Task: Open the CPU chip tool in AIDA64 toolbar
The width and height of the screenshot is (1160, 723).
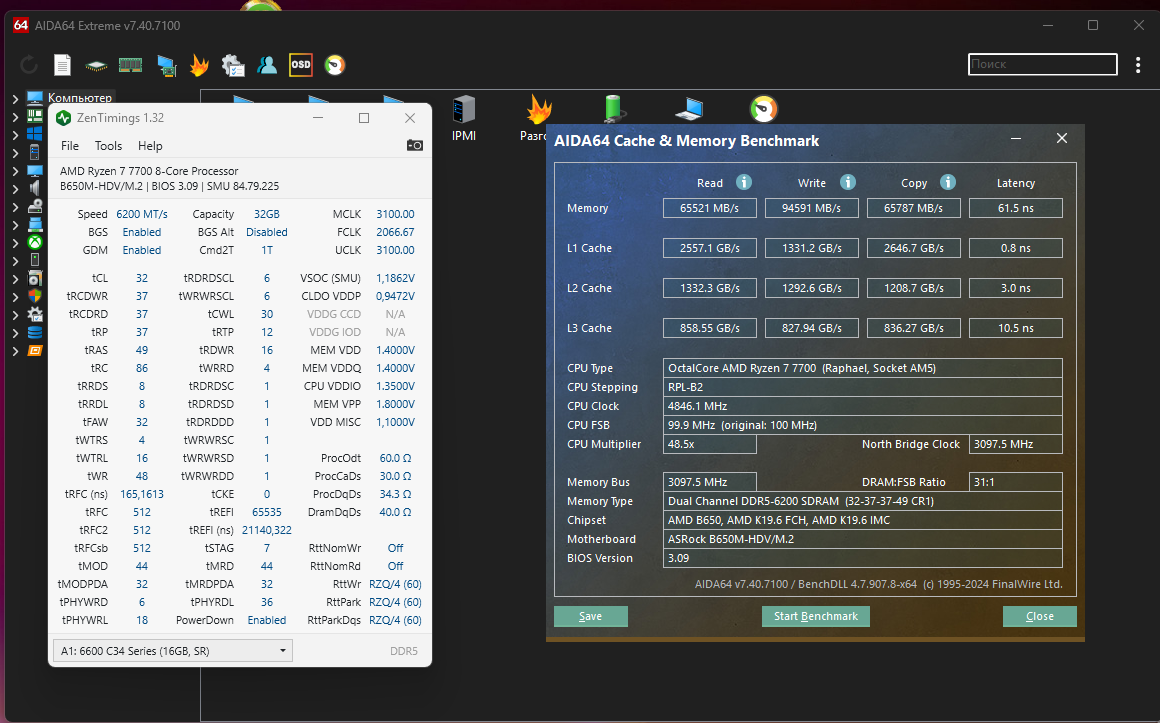Action: click(96, 66)
